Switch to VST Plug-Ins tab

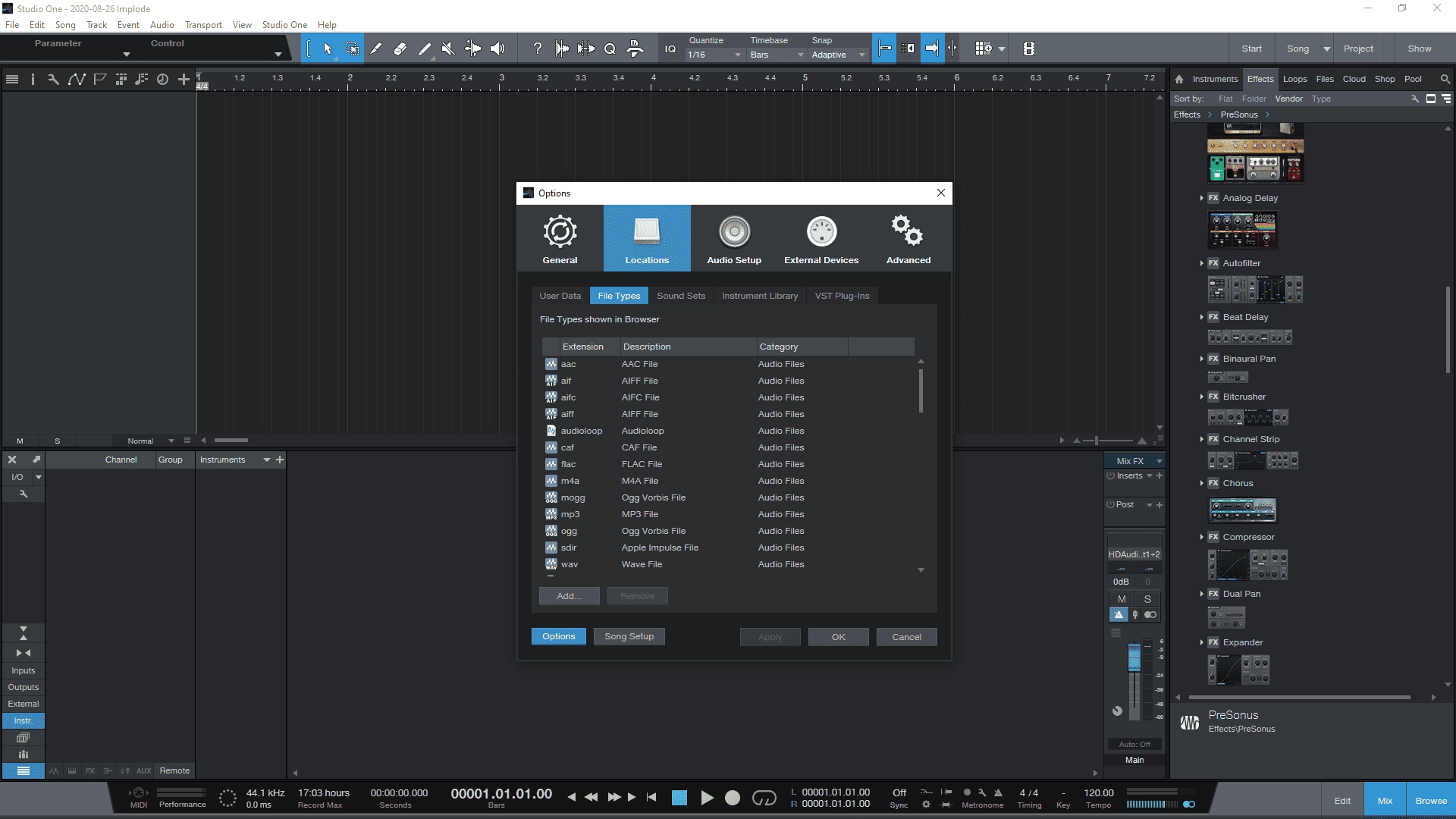point(842,296)
